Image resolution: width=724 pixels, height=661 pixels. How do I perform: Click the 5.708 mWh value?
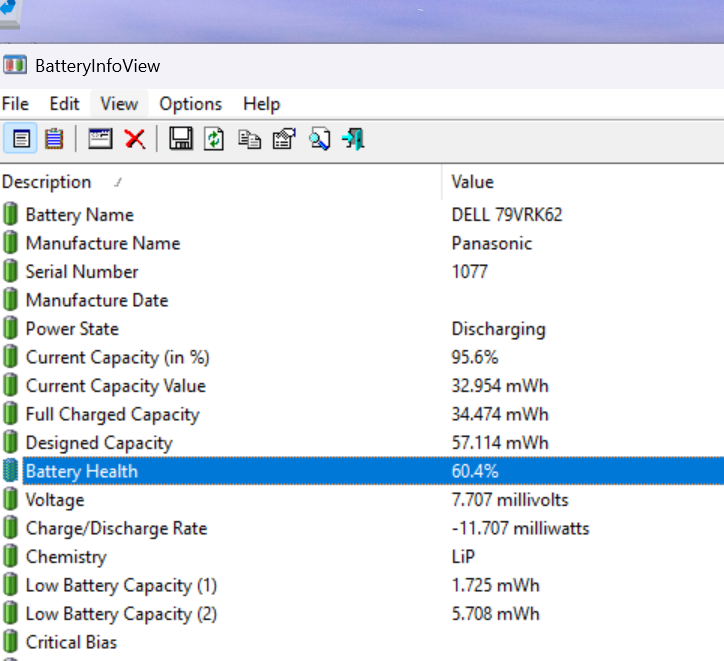coord(495,613)
